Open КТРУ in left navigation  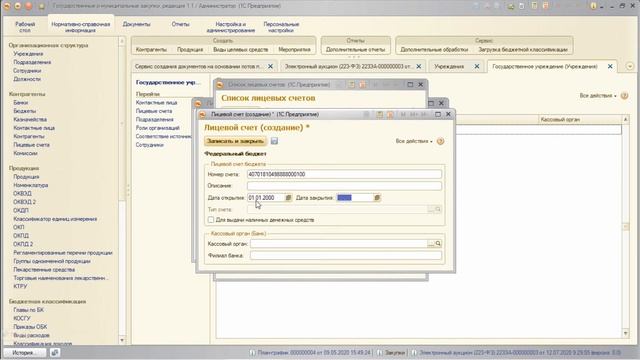(20, 287)
